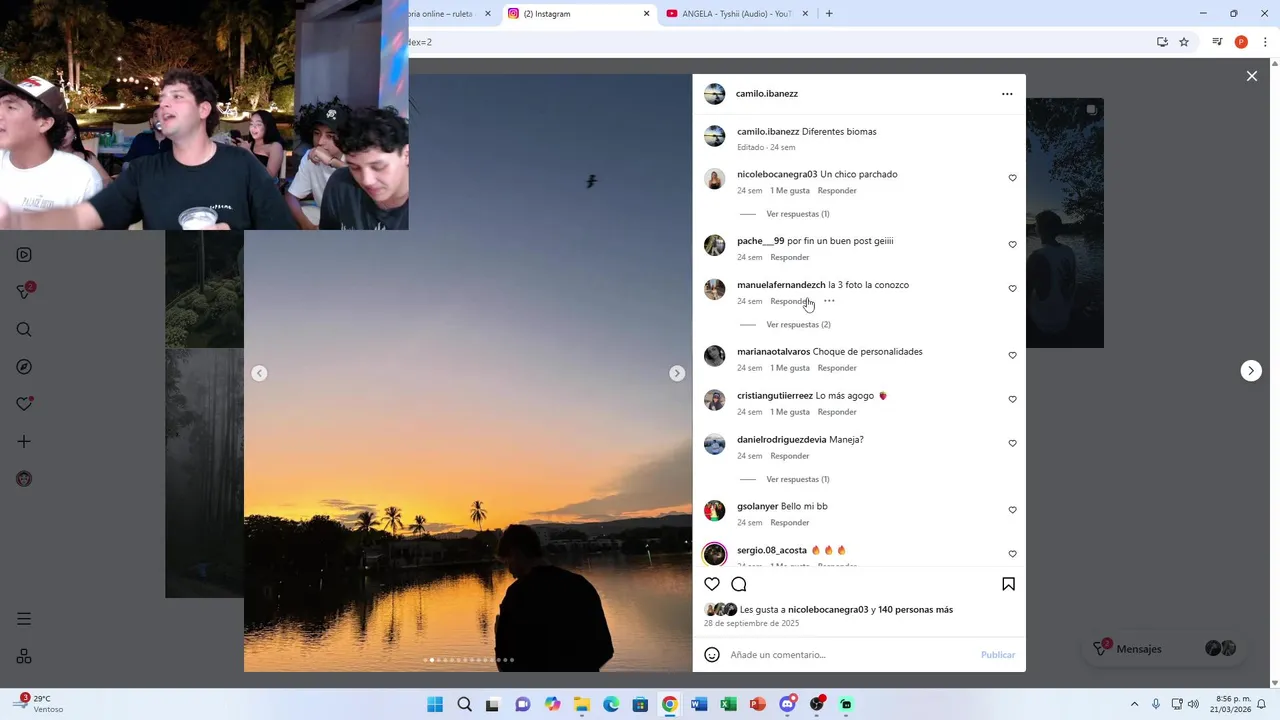Show hidden icons in the system tray
This screenshot has height=720, width=1280.
pyautogui.click(x=1134, y=705)
